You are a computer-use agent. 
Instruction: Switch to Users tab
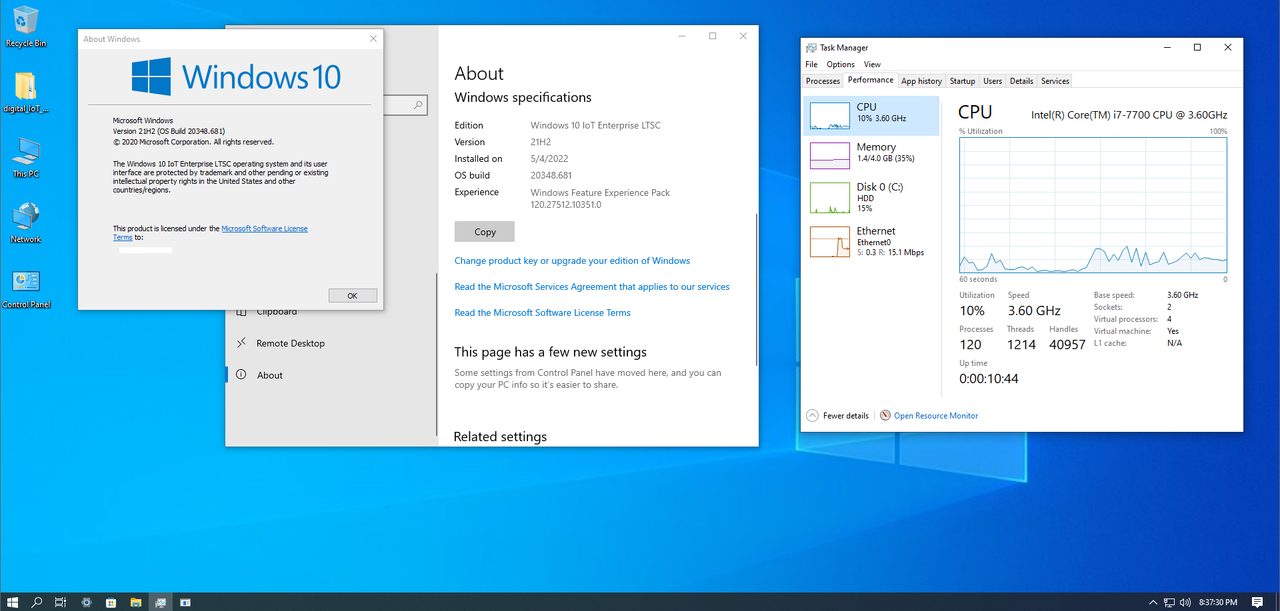tap(992, 81)
